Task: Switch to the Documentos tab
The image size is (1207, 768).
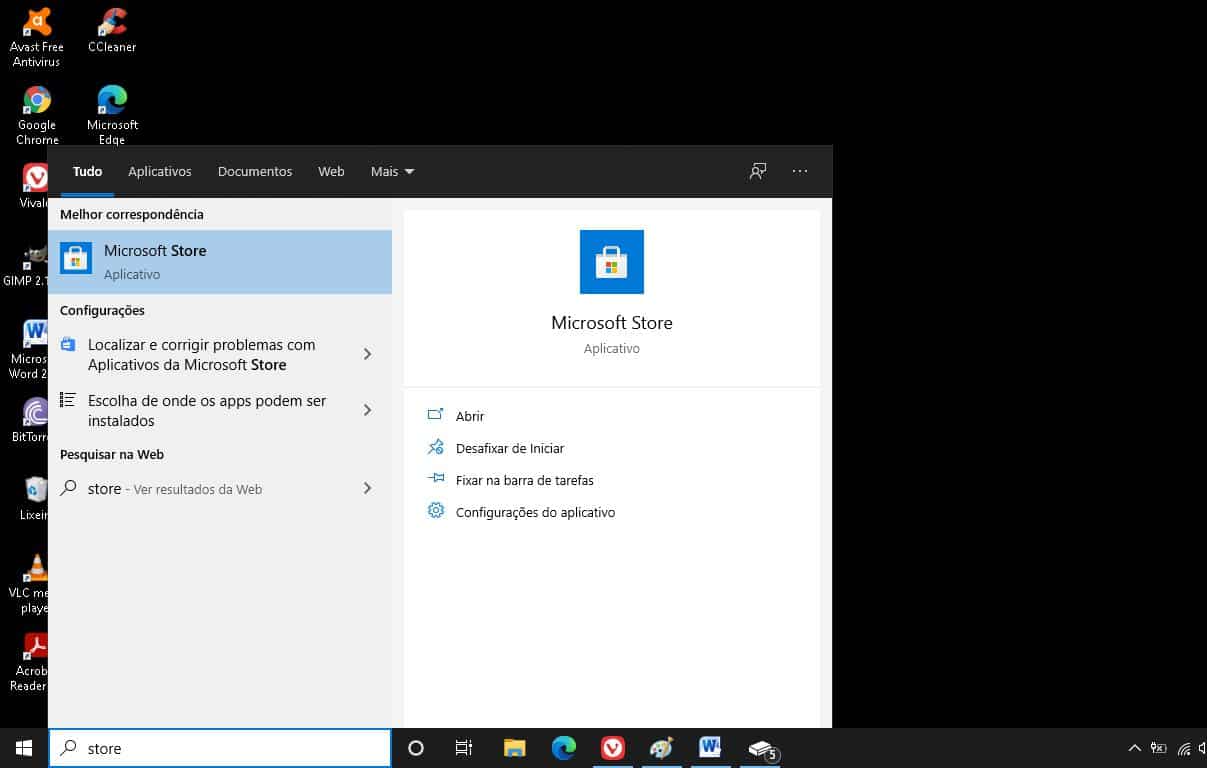Action: 255,171
